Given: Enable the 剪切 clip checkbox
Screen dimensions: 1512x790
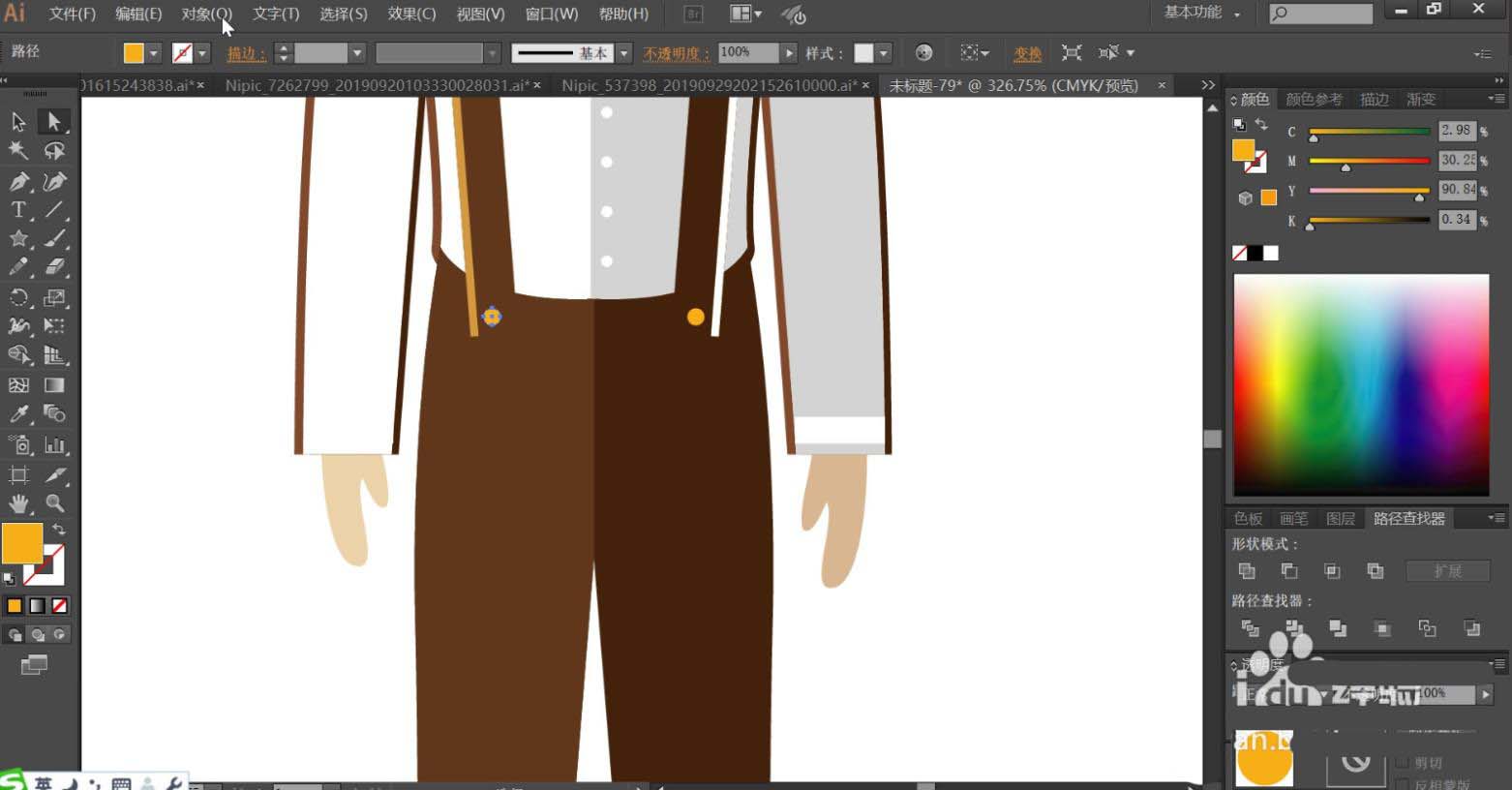Looking at the screenshot, I should click(x=1402, y=763).
